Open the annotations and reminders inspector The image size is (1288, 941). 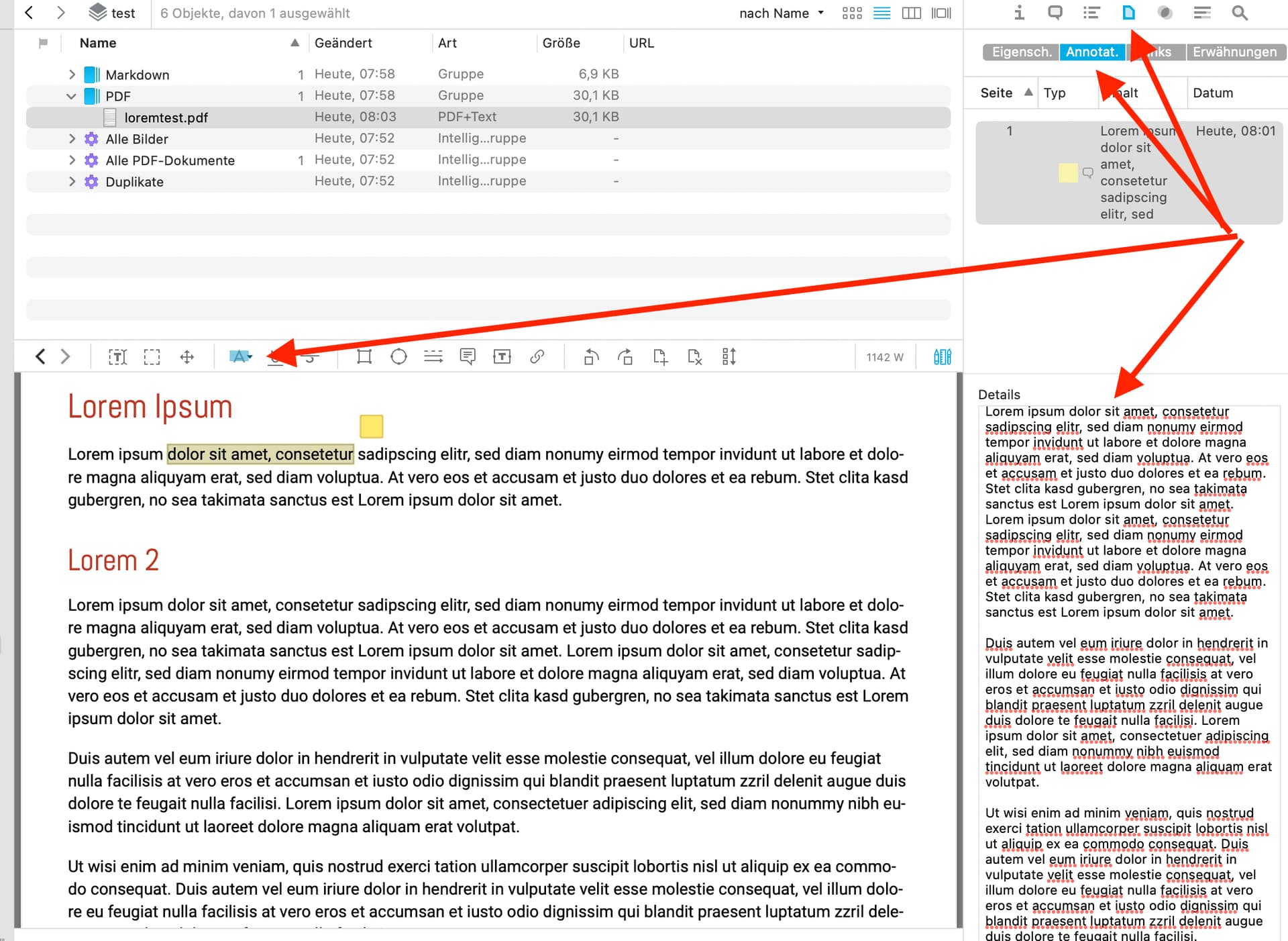coord(1055,13)
